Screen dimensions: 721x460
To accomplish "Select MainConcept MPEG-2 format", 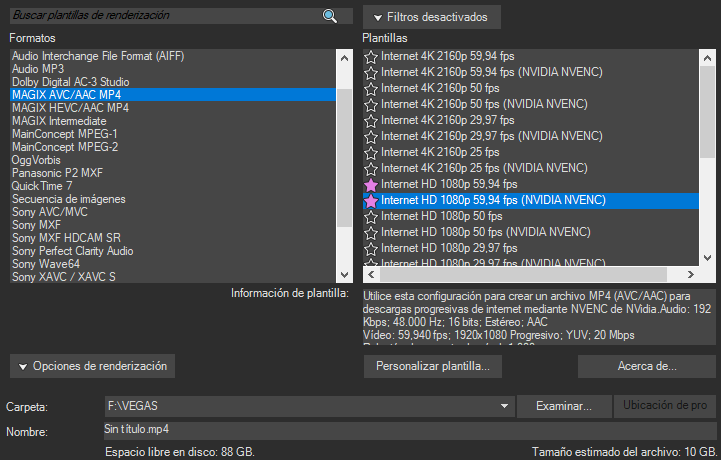I will tap(173, 147).
